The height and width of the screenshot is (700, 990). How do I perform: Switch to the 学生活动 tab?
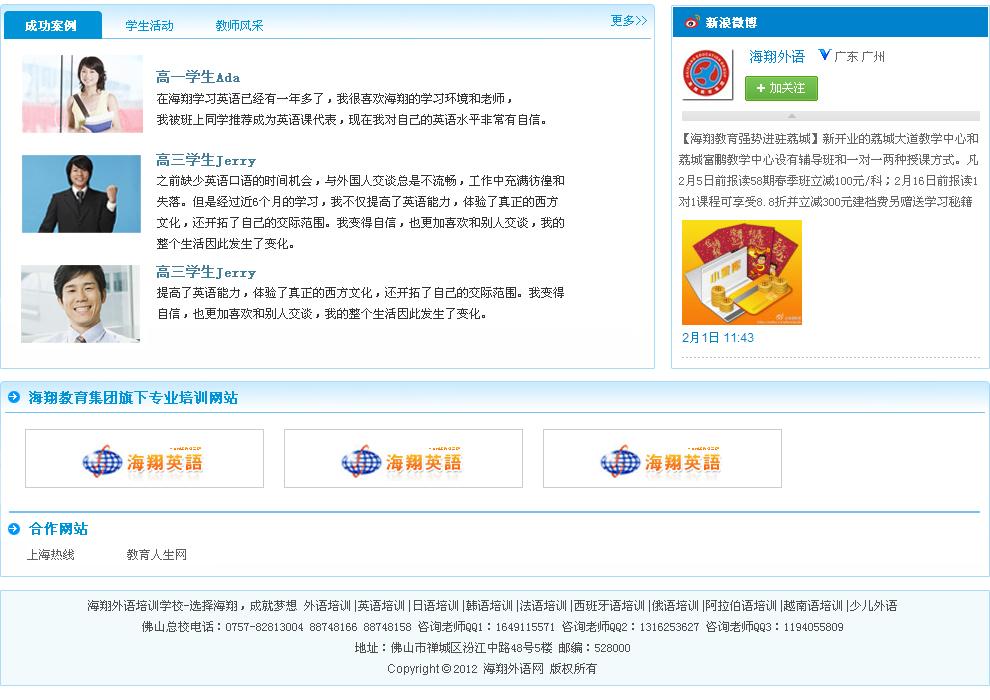pyautogui.click(x=149, y=26)
